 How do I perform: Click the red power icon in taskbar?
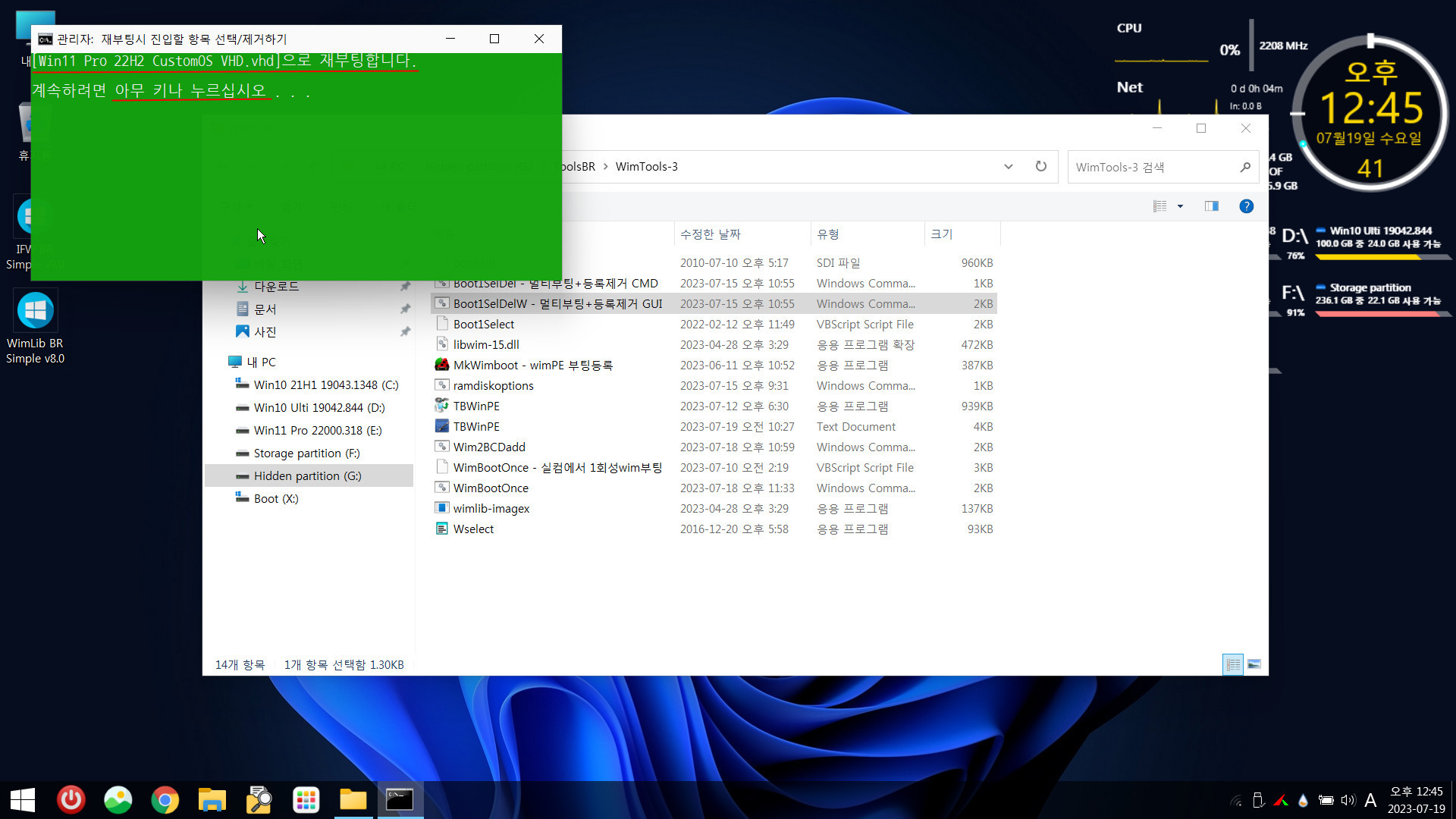(x=71, y=800)
